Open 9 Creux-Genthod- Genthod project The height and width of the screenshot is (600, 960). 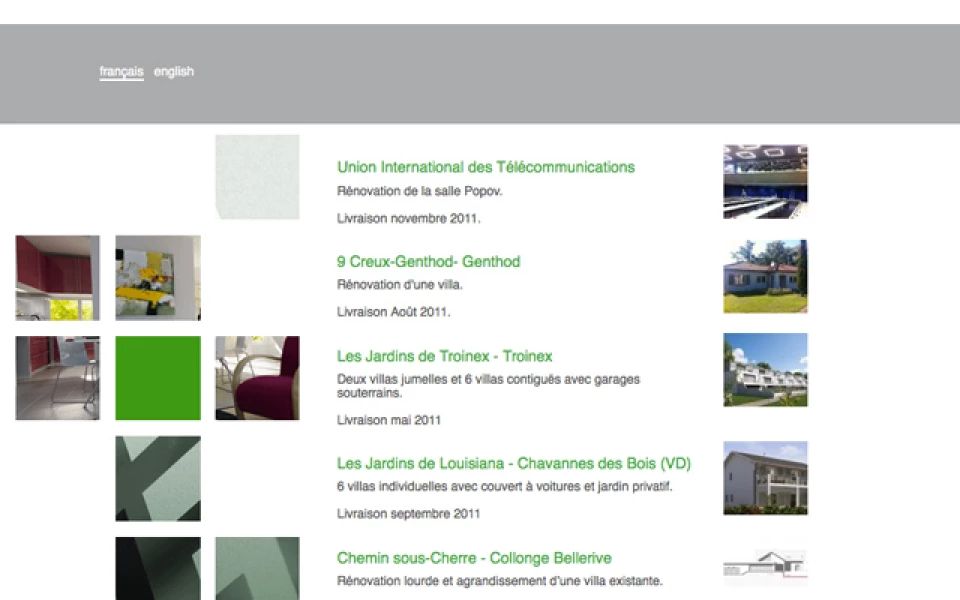[x=429, y=261]
